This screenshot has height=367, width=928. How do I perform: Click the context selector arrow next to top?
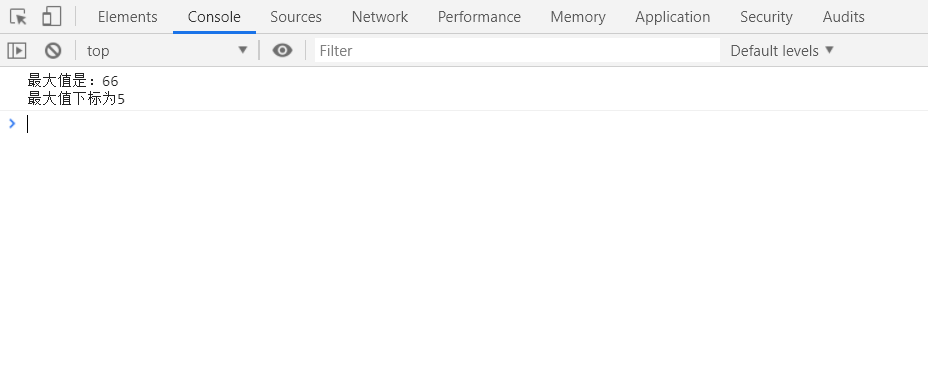(243, 50)
